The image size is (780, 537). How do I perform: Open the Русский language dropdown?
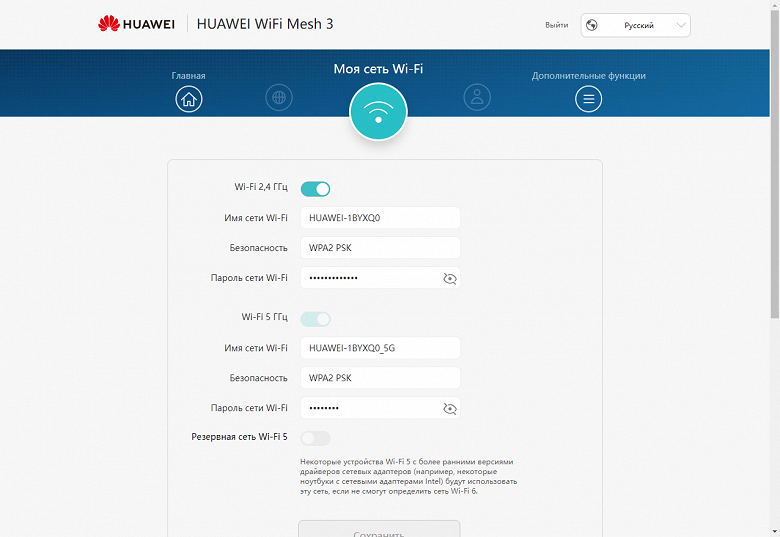(x=636, y=25)
